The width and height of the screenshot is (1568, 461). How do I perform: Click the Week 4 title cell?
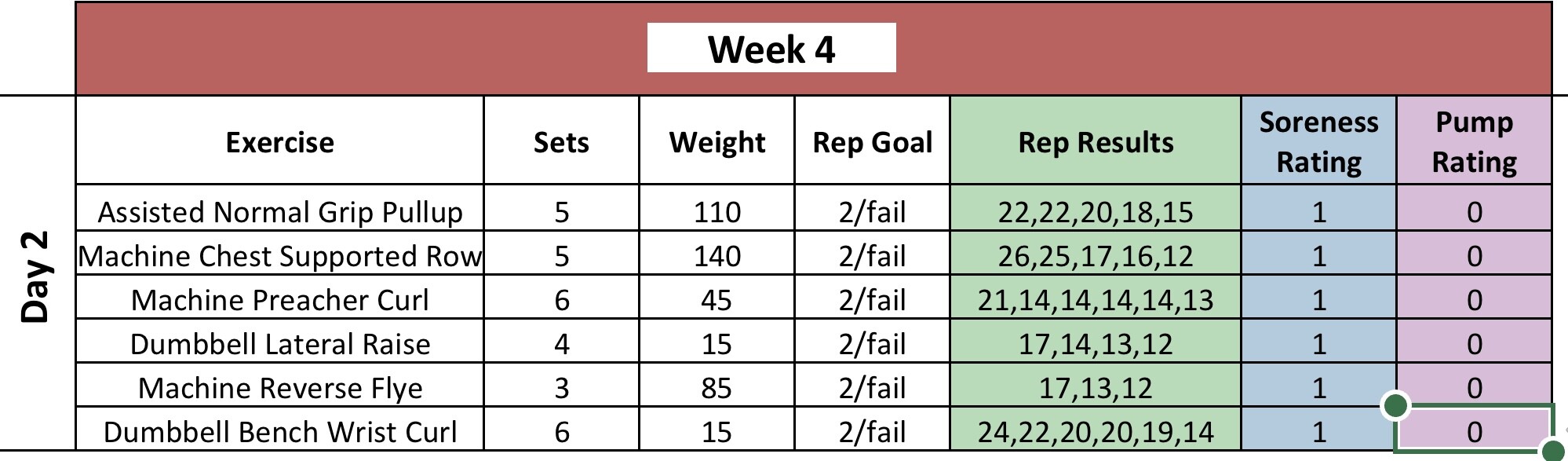[x=771, y=49]
